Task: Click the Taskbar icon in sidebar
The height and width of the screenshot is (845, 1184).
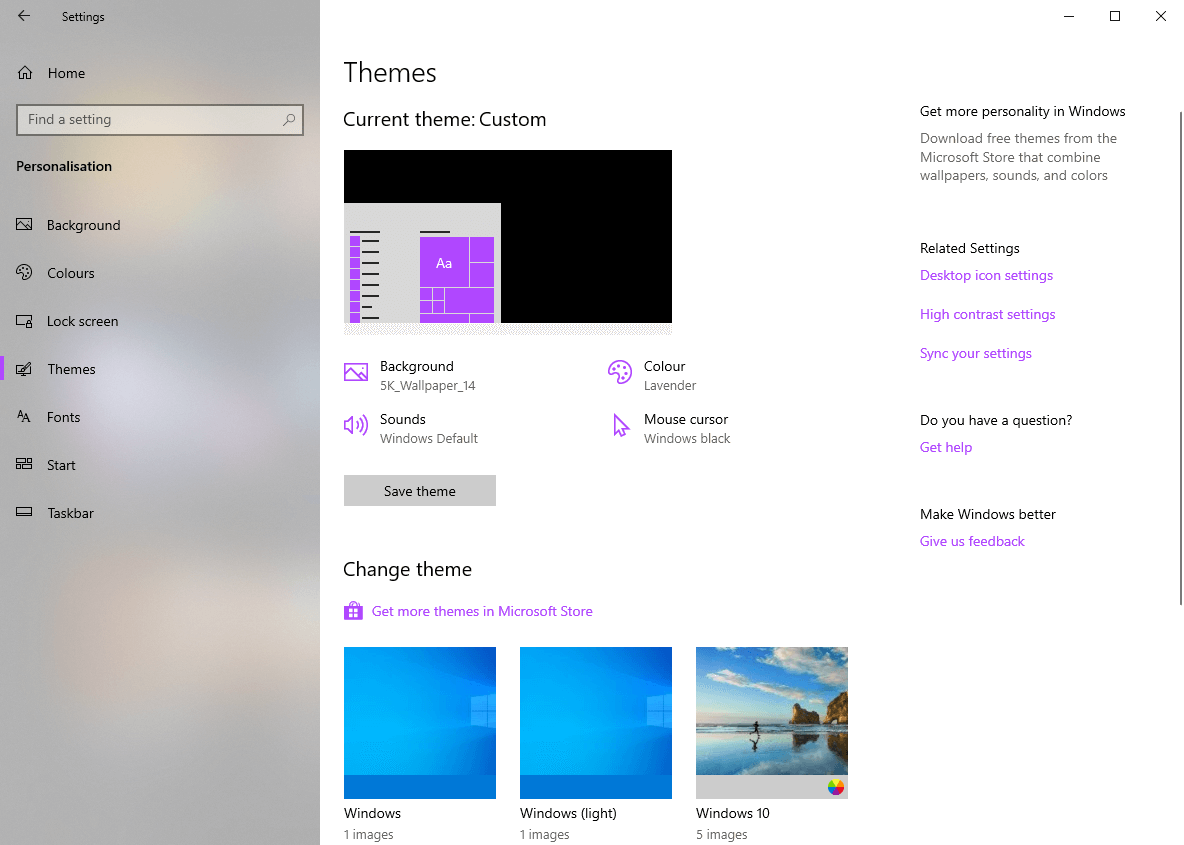Action: tap(24, 512)
